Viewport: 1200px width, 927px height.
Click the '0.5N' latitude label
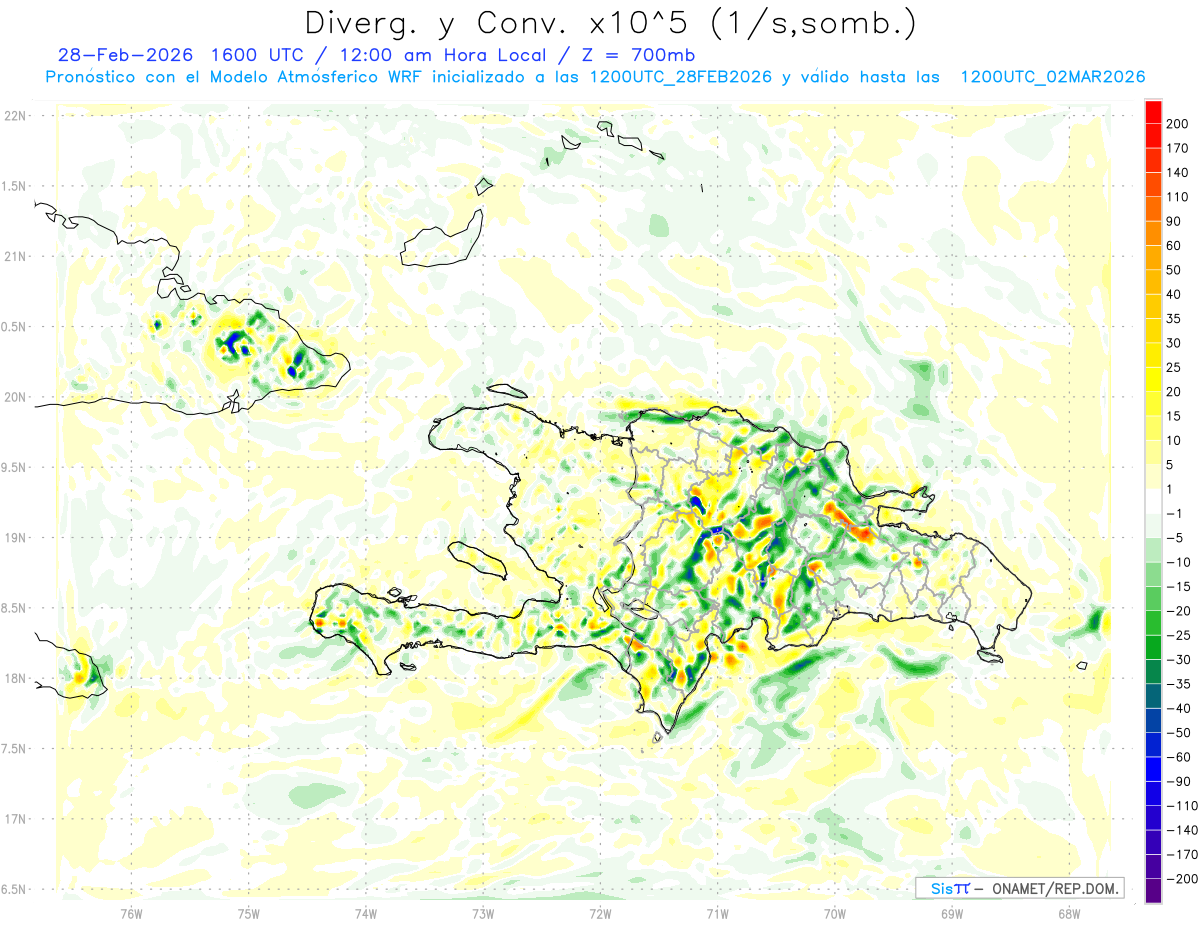point(15,327)
